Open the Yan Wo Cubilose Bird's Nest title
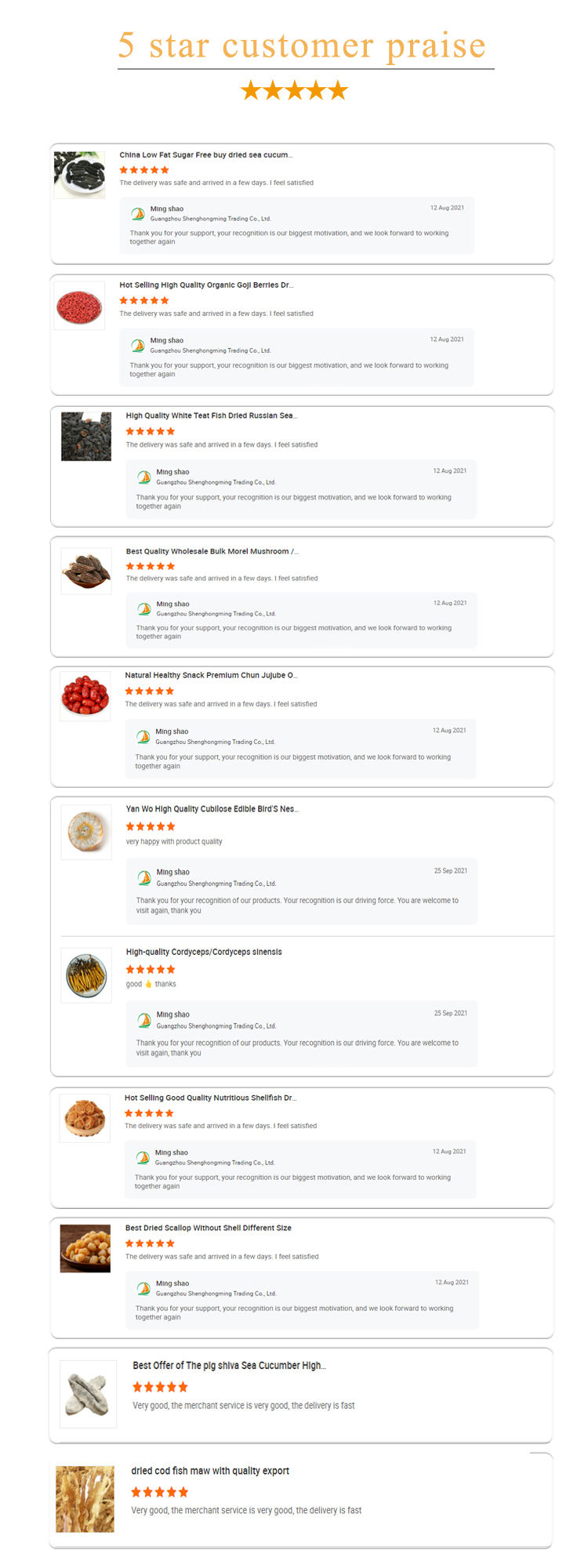This screenshot has width=588, height=1568. [212, 809]
